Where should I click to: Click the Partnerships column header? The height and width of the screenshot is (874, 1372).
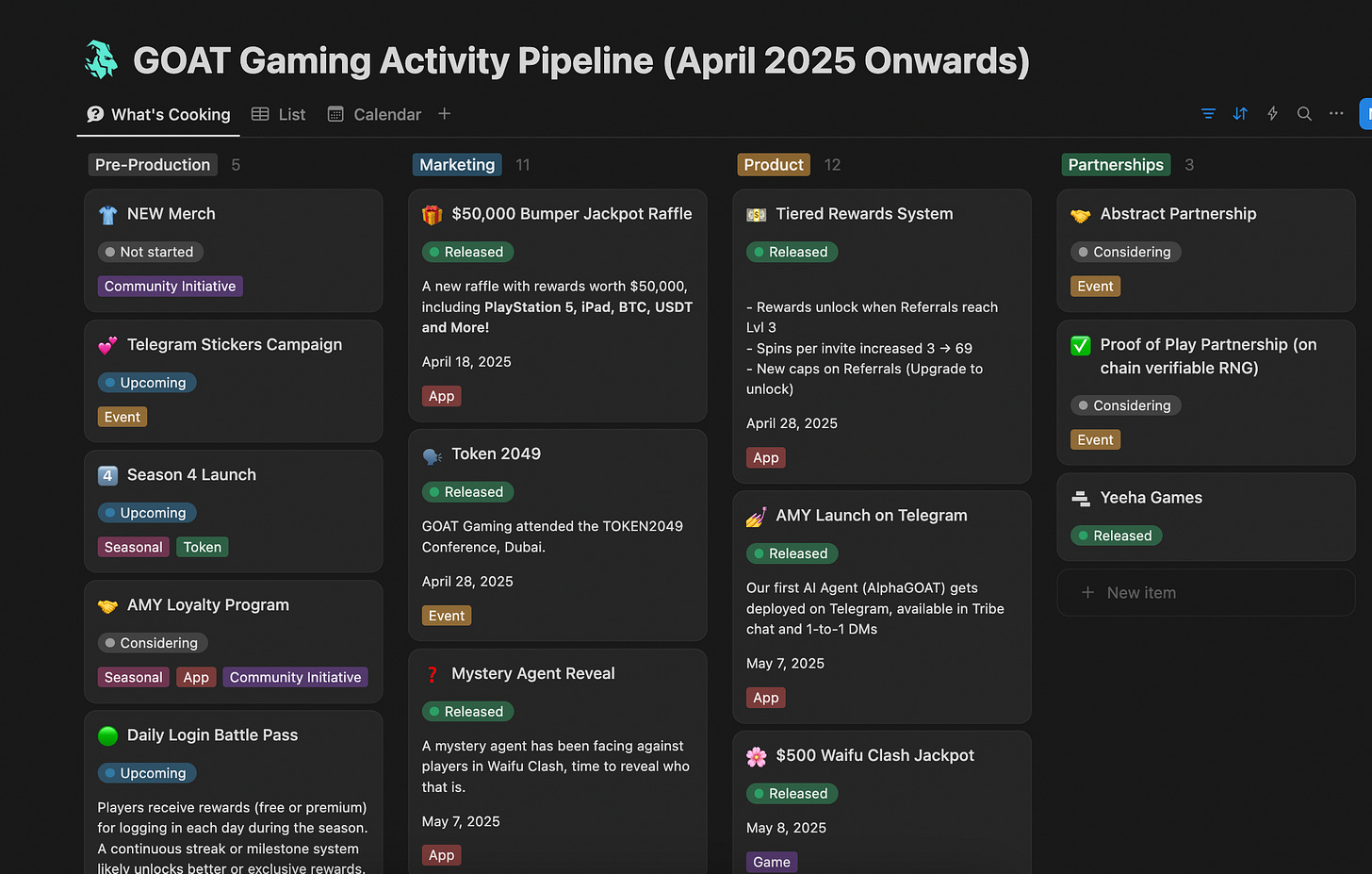click(1116, 165)
